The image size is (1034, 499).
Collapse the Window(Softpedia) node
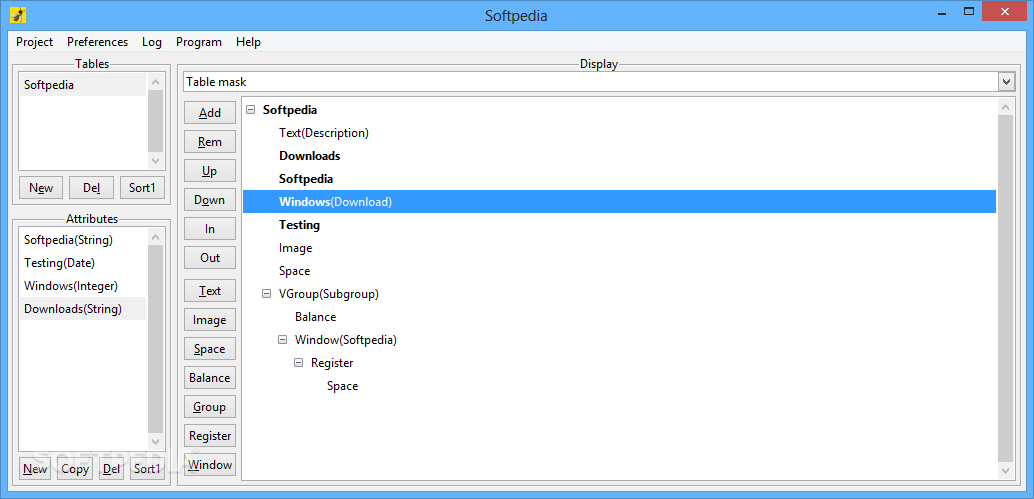point(282,340)
